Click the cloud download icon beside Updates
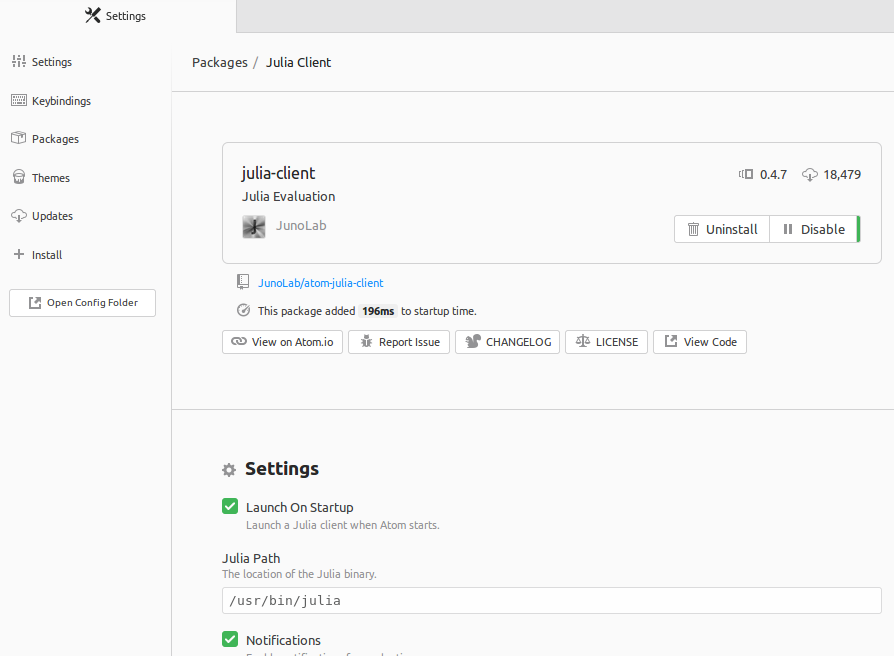Viewport: 894px width, 656px height. (19, 215)
